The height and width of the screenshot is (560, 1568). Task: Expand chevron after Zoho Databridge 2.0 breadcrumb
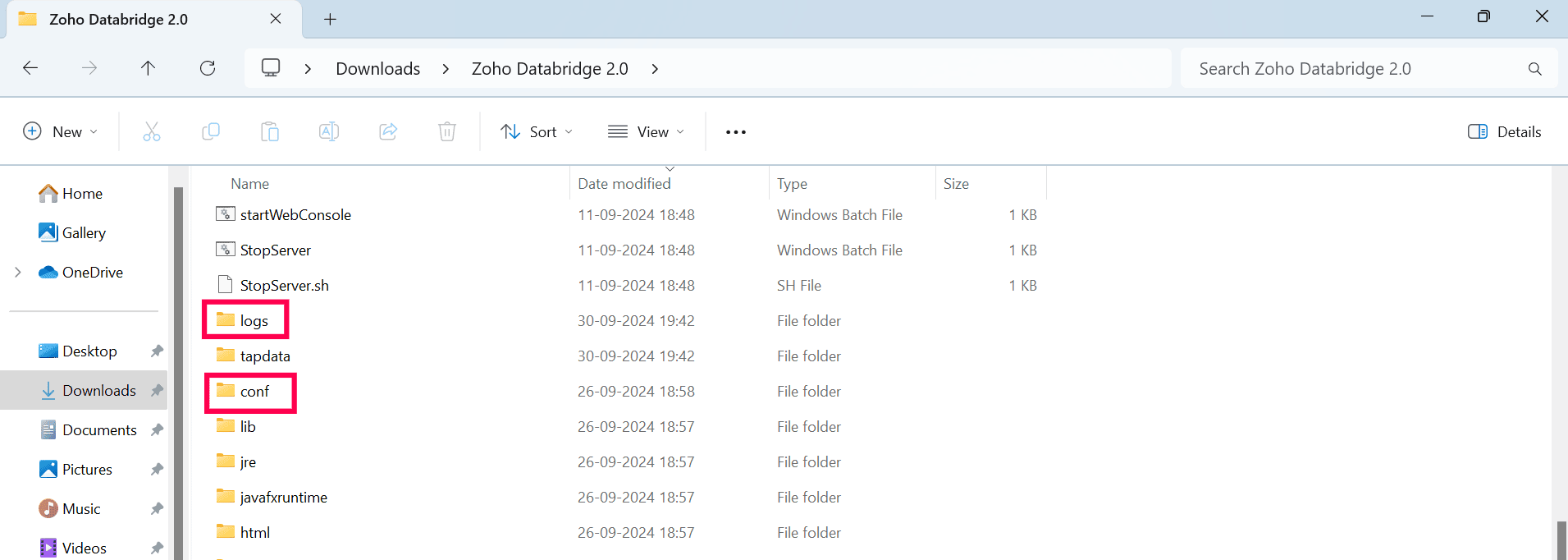tap(655, 69)
